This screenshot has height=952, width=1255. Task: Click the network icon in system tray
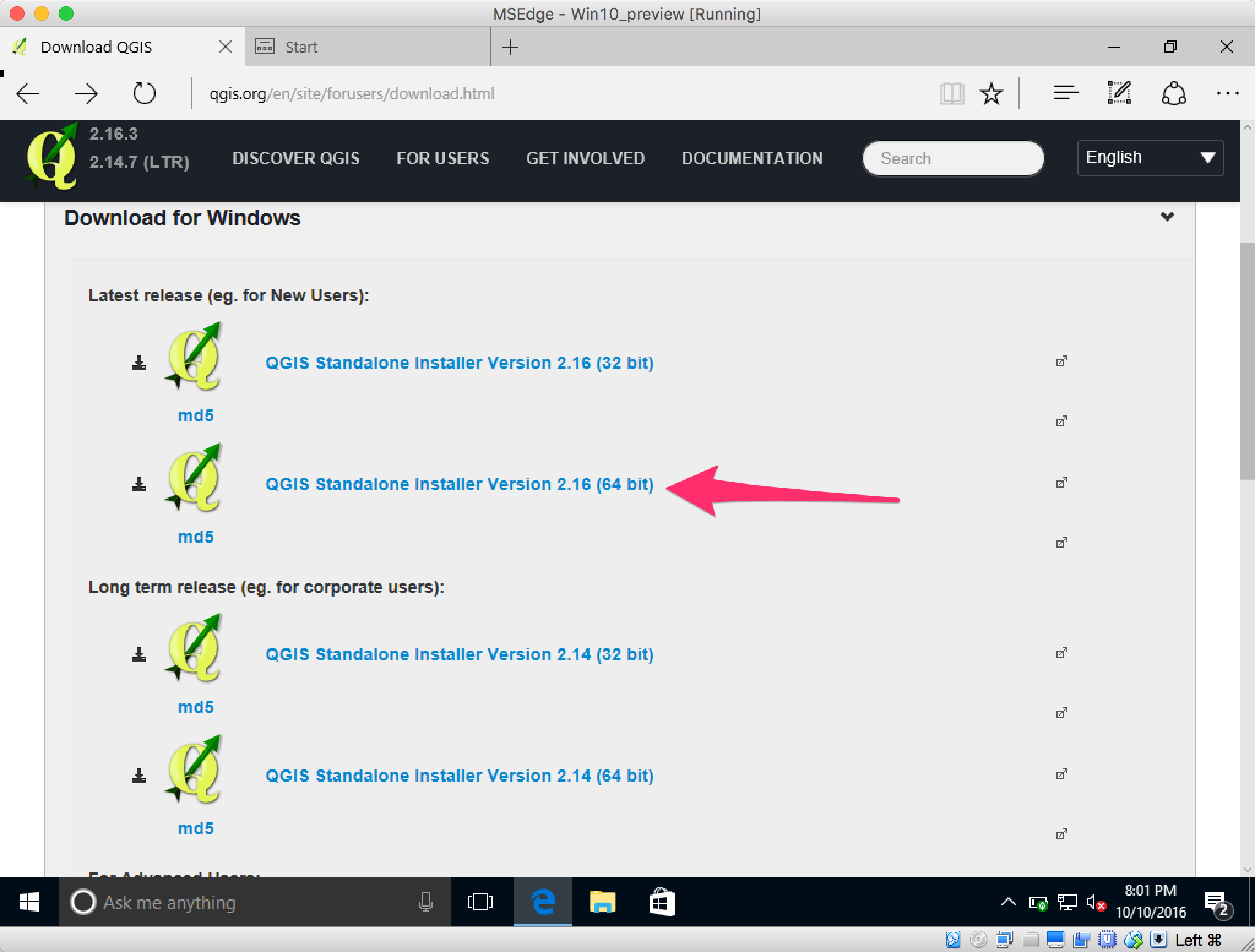[x=1067, y=902]
